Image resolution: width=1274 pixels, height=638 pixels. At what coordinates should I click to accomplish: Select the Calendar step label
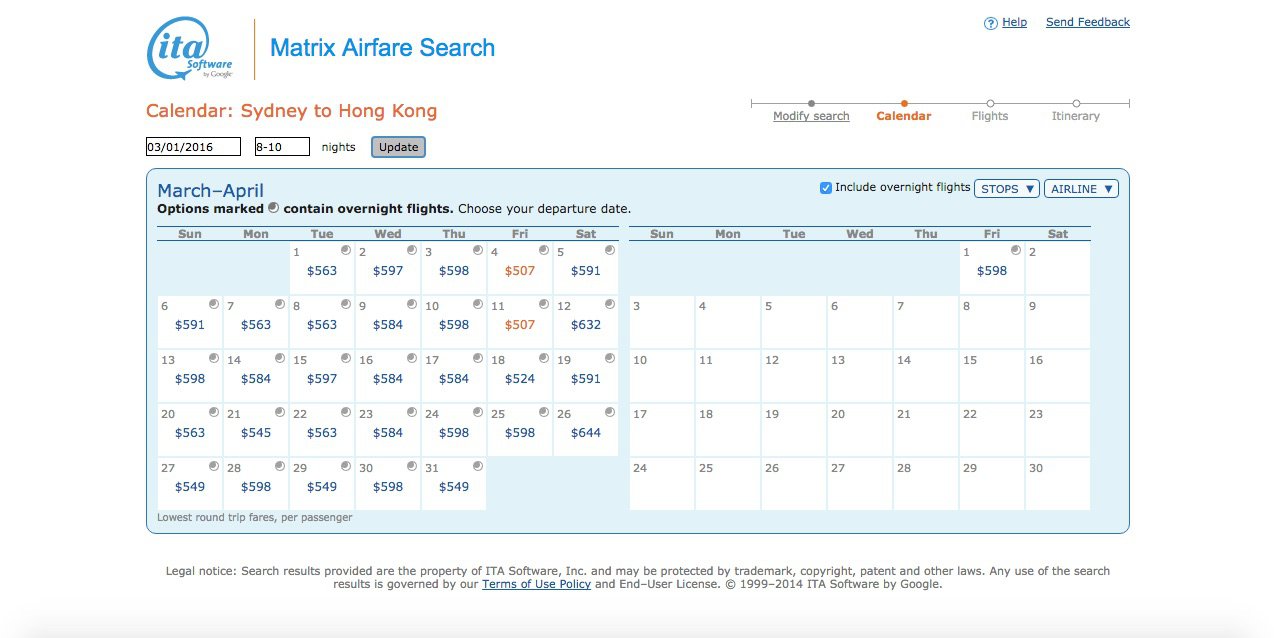[x=904, y=116]
